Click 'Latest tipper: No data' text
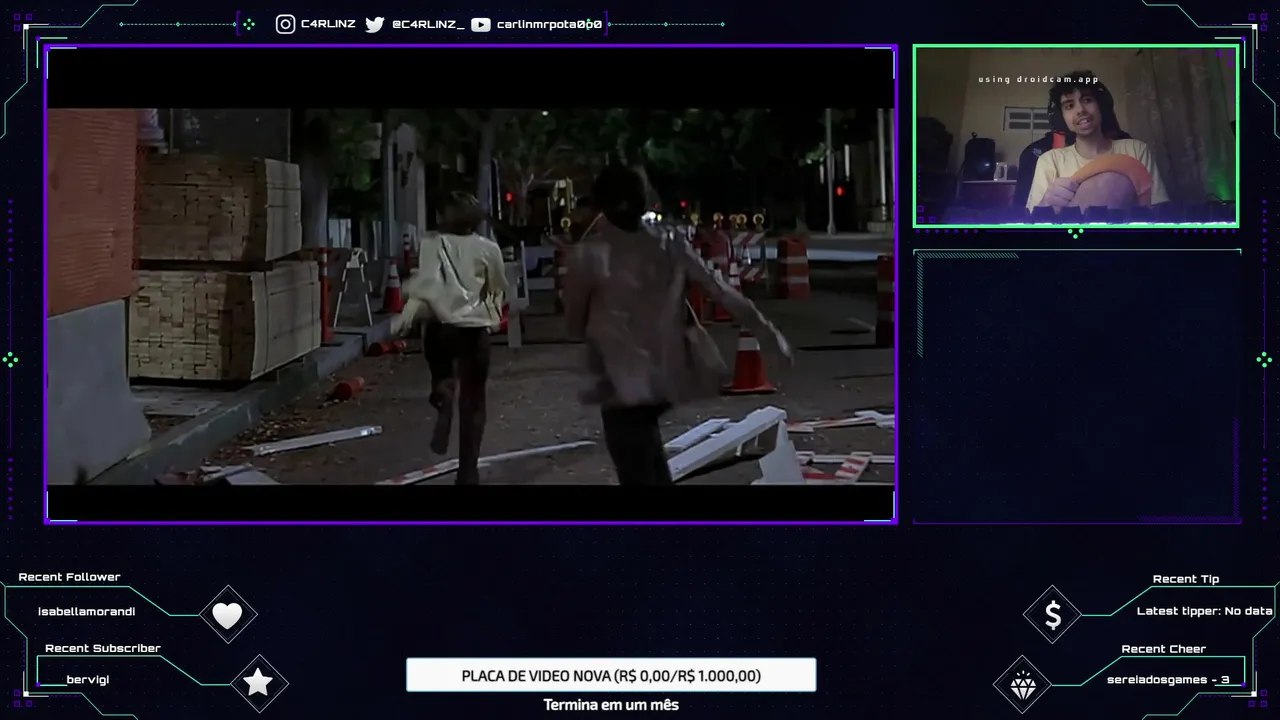The image size is (1280, 720). point(1205,611)
